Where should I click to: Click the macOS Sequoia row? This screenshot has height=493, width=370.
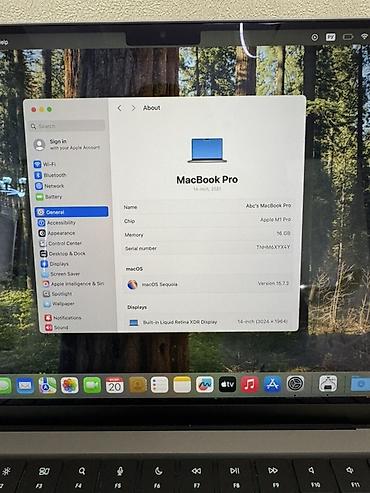208,284
